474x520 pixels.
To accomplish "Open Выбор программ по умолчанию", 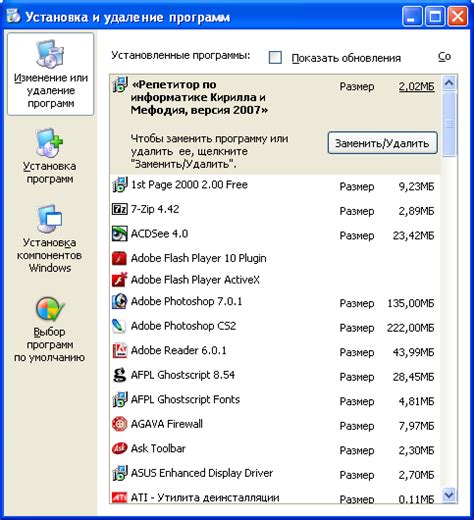I will click(x=49, y=329).
